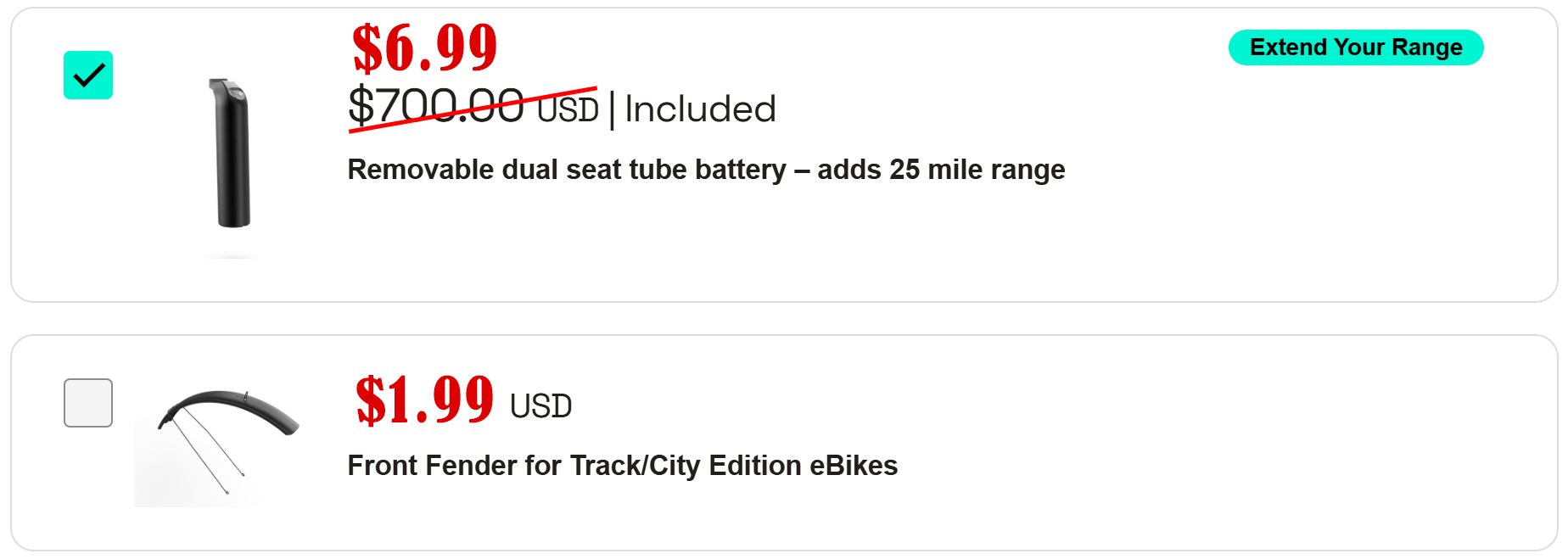Open the Removable dual seat tube battery title
This screenshot has width=1568, height=559.
[567, 170]
